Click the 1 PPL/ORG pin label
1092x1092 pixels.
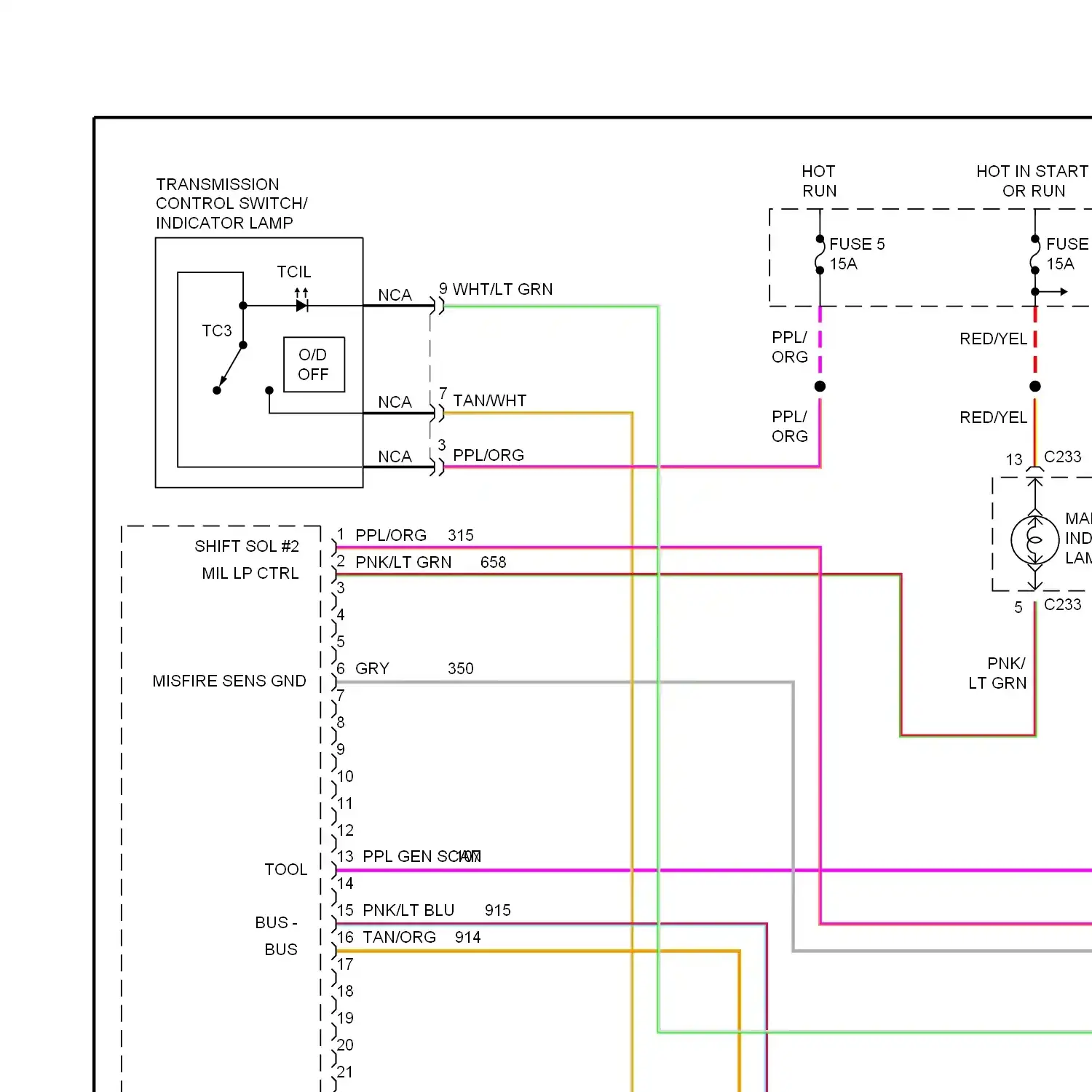coord(381,535)
